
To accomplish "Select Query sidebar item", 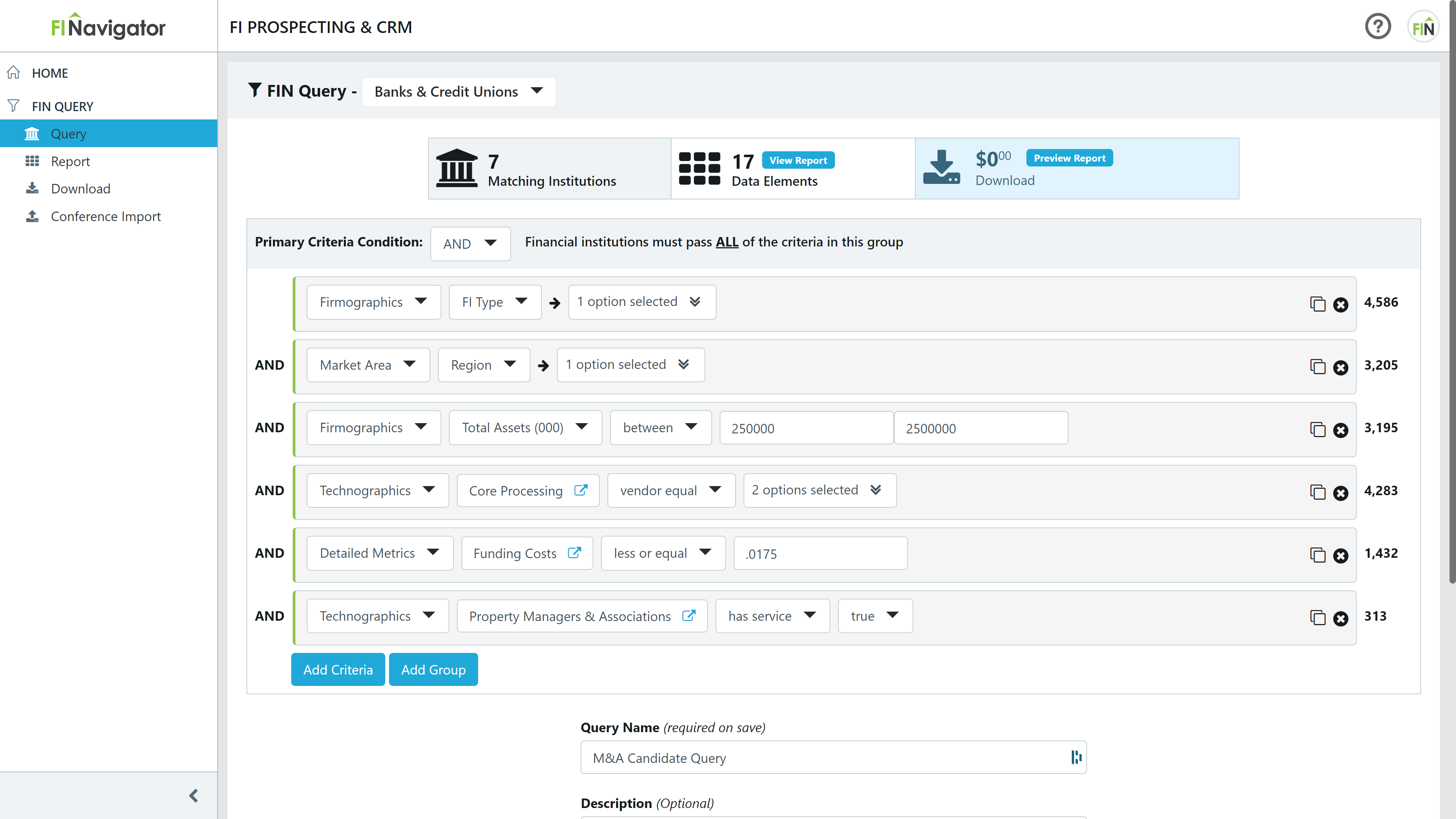I will tap(108, 133).
